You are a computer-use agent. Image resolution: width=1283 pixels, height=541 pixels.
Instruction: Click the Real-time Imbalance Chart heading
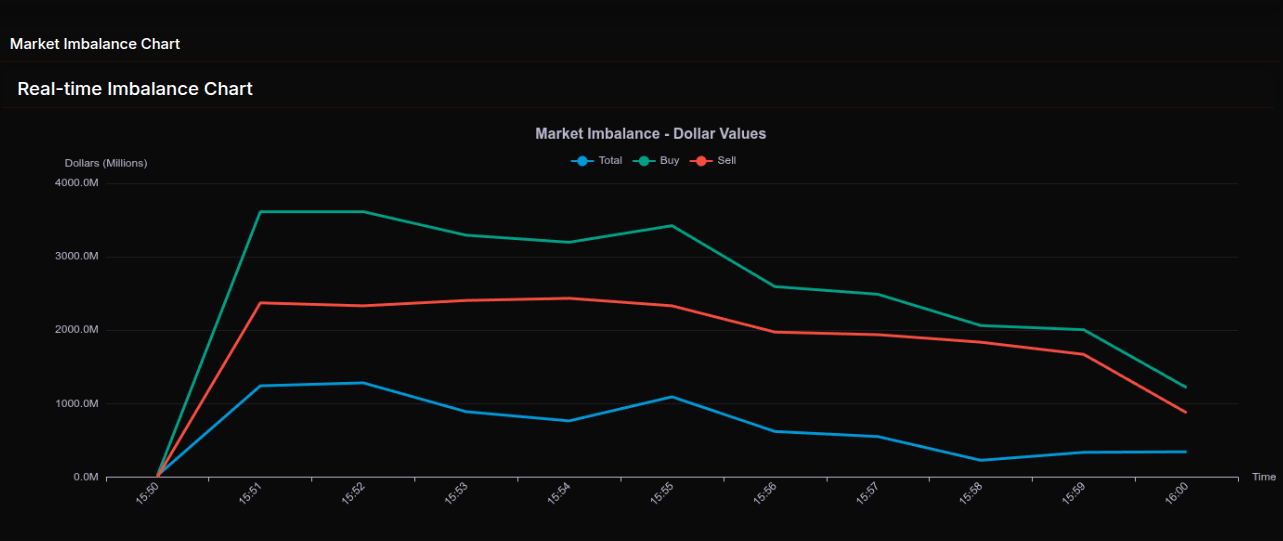click(135, 89)
